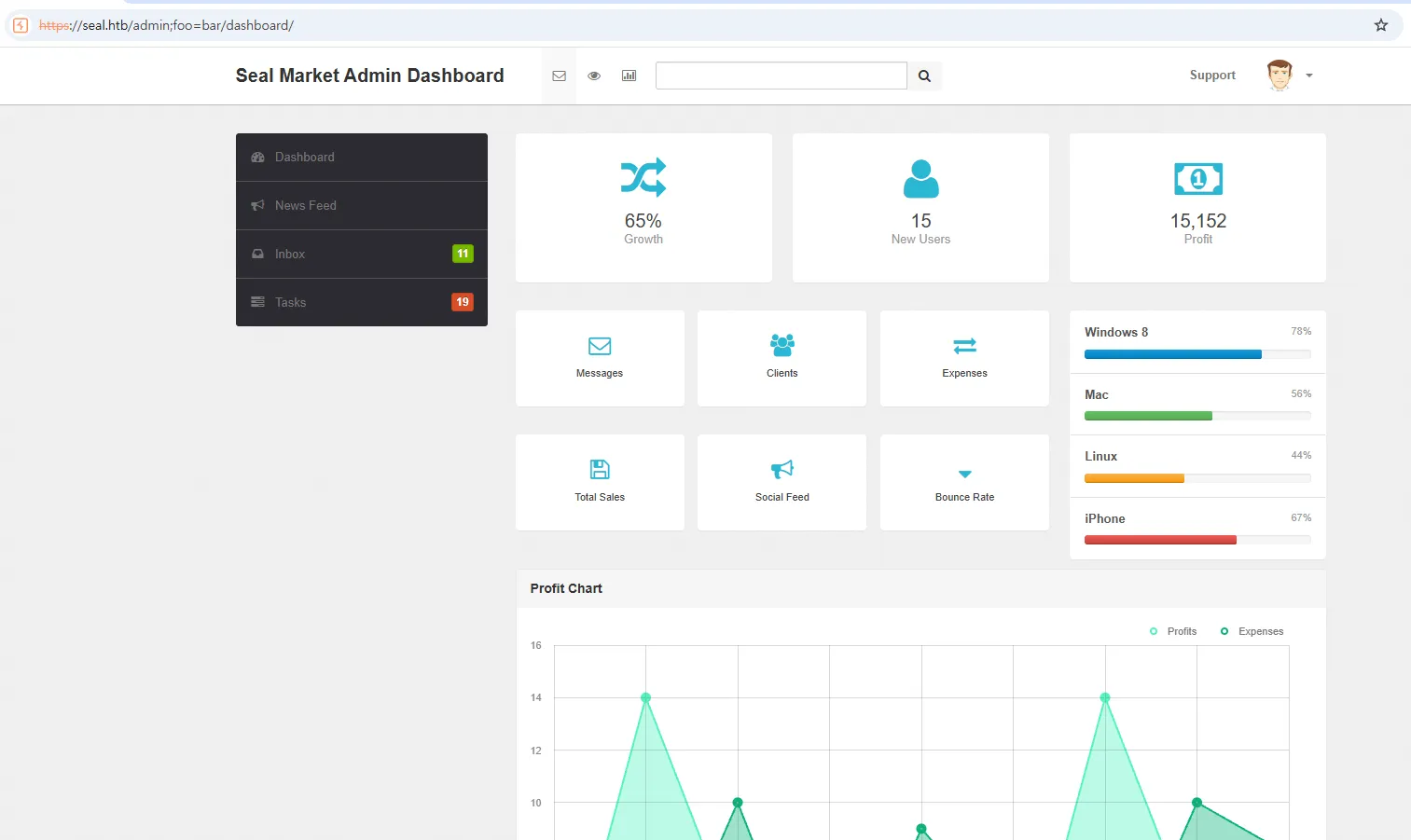This screenshot has height=840, width=1411.
Task: Click the 15,152 profit value
Action: point(1198,221)
